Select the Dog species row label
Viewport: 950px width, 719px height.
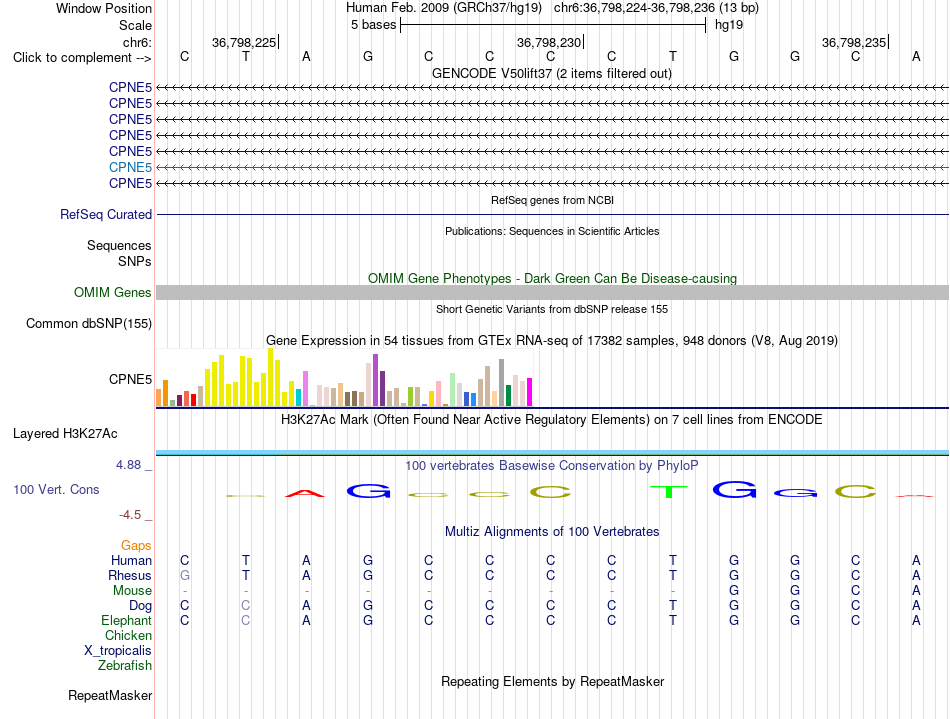pyautogui.click(x=140, y=606)
